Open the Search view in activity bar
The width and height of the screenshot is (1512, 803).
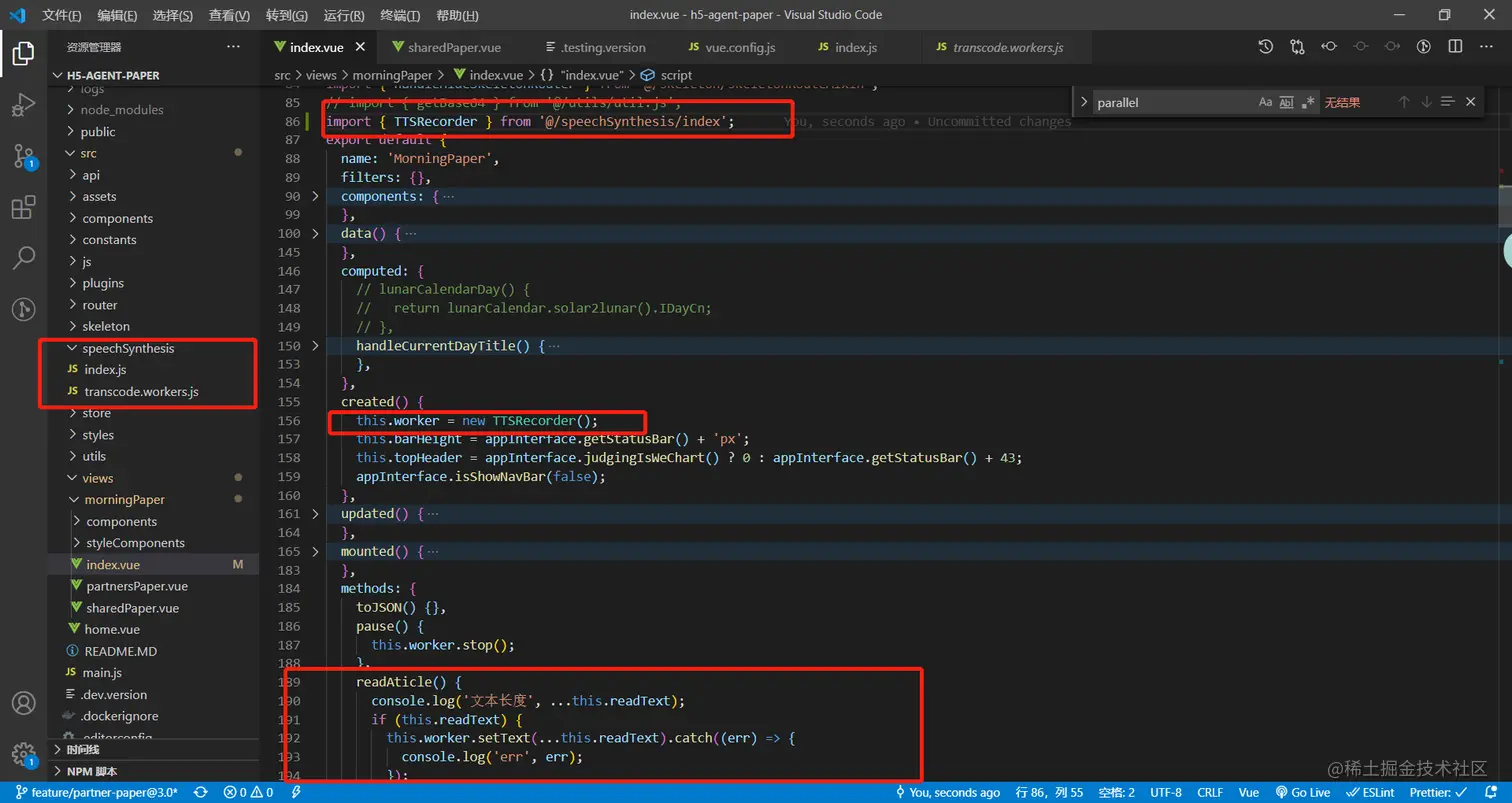[x=23, y=258]
